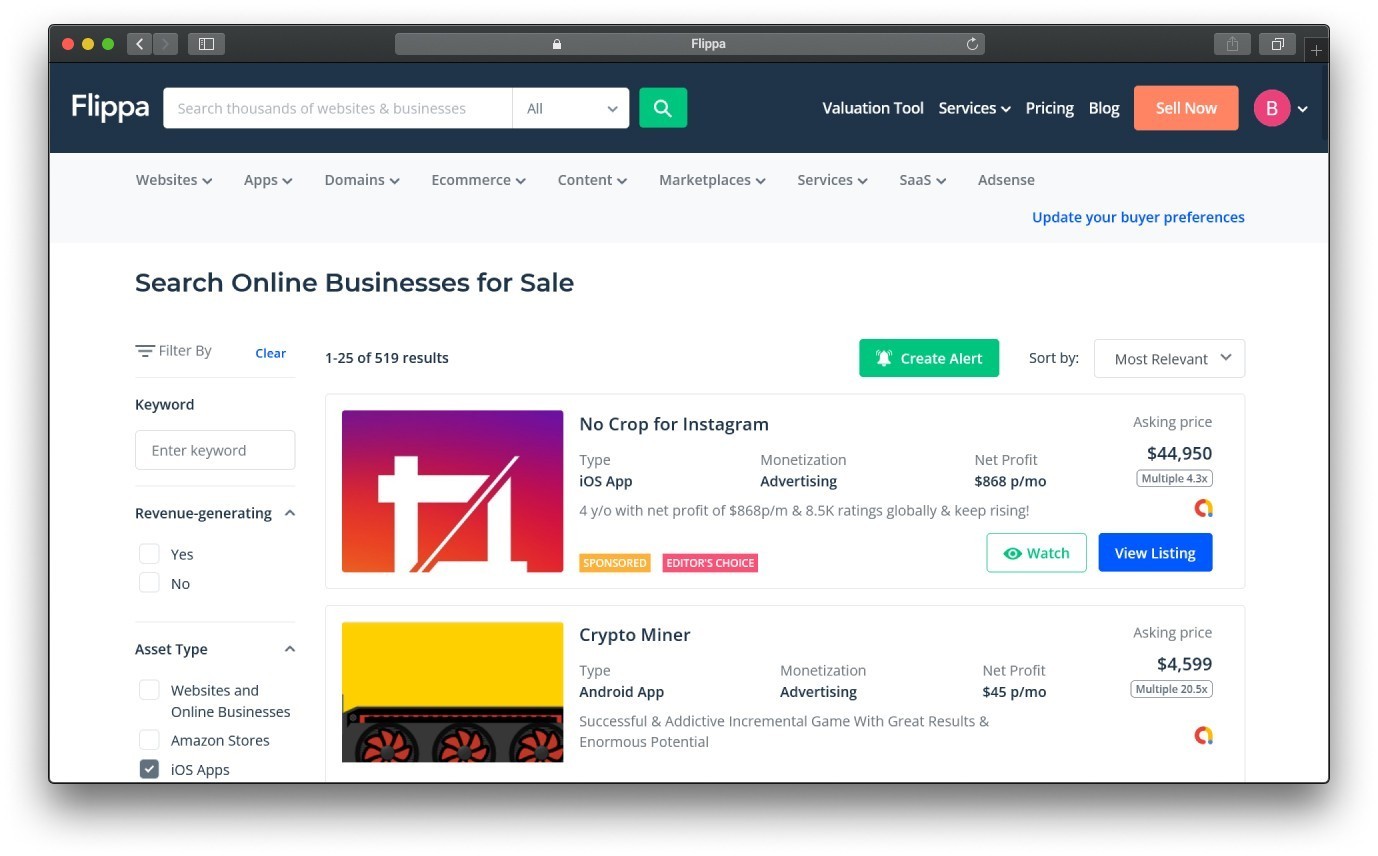Open the Pricing link

pos(1049,108)
